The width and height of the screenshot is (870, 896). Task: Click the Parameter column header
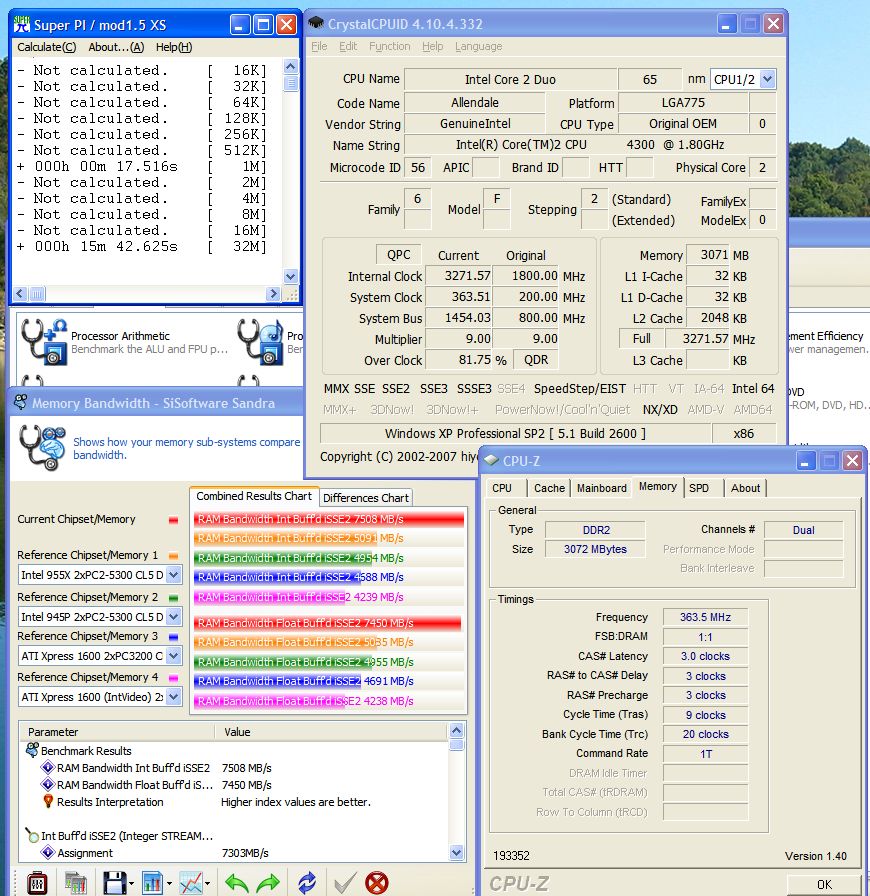click(117, 731)
